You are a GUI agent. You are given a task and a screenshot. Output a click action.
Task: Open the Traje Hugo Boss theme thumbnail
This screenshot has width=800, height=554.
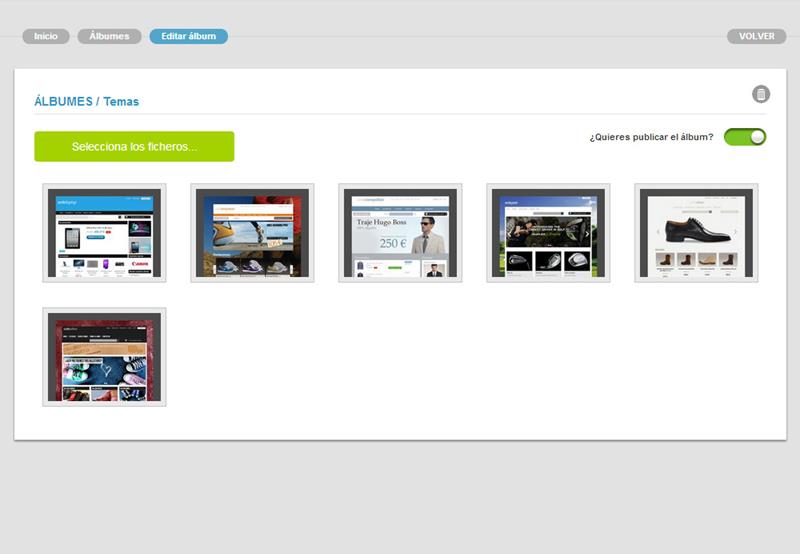(400, 233)
